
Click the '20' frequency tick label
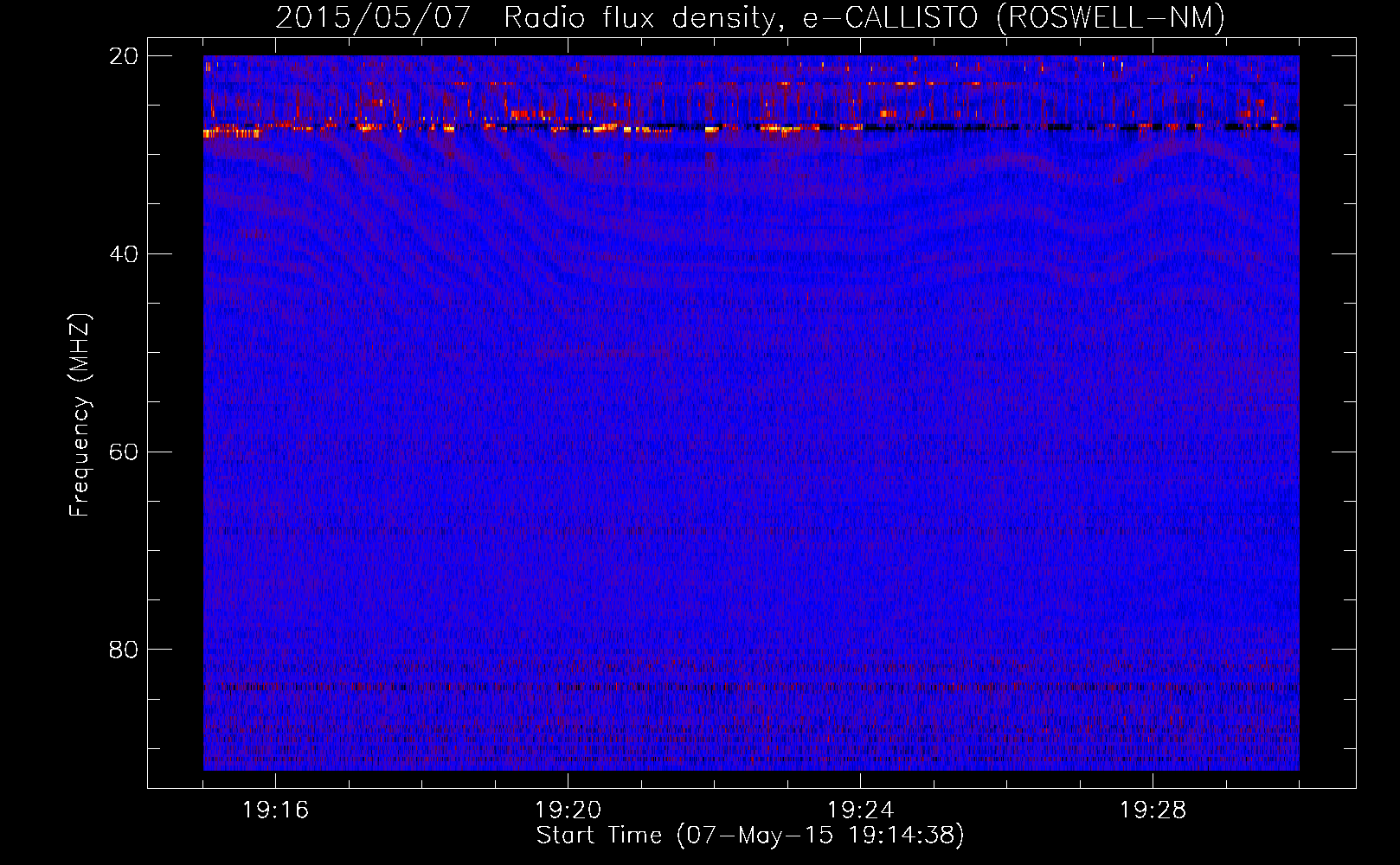[124, 56]
